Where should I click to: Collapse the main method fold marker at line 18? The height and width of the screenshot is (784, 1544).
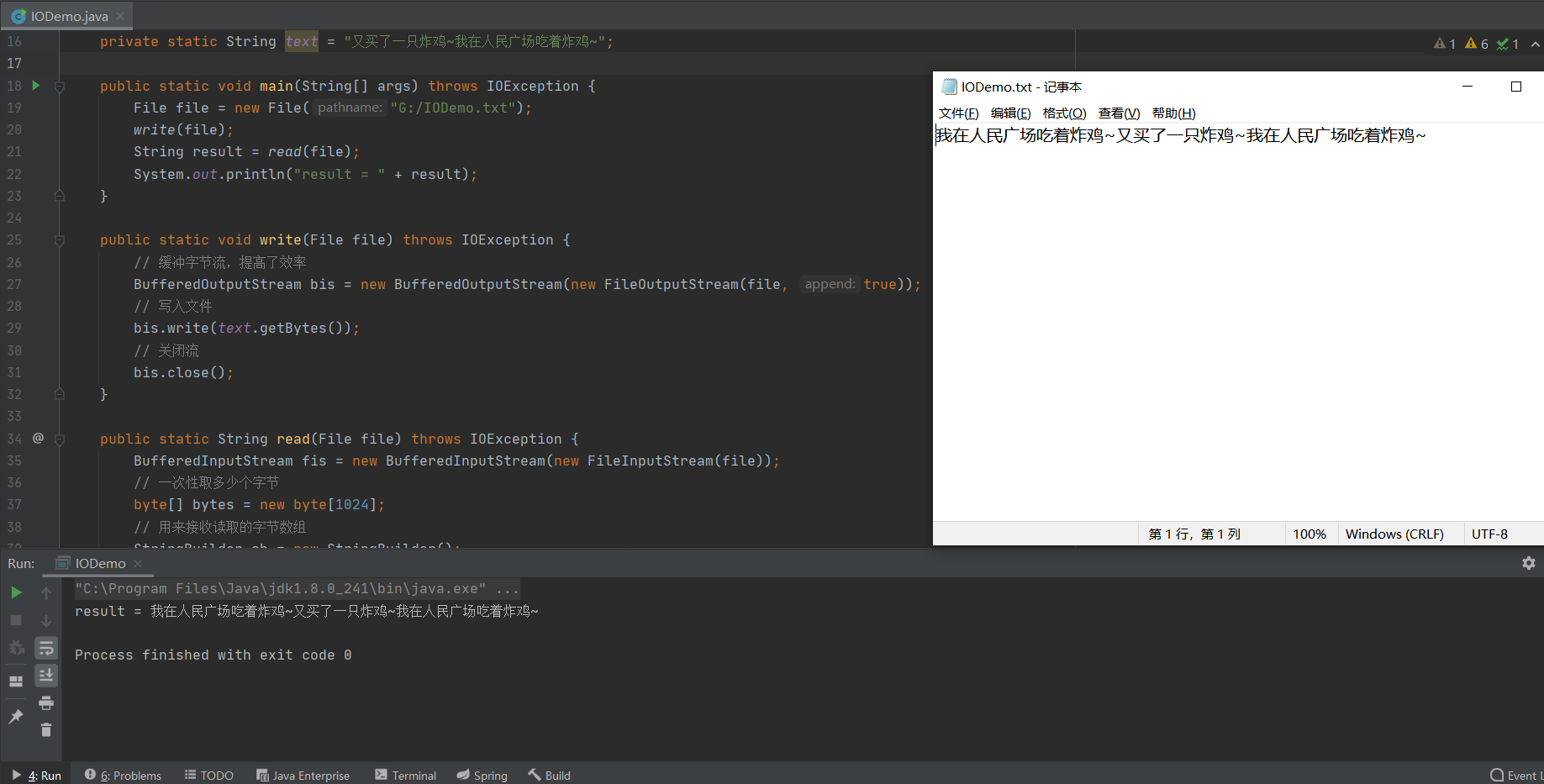[x=60, y=87]
